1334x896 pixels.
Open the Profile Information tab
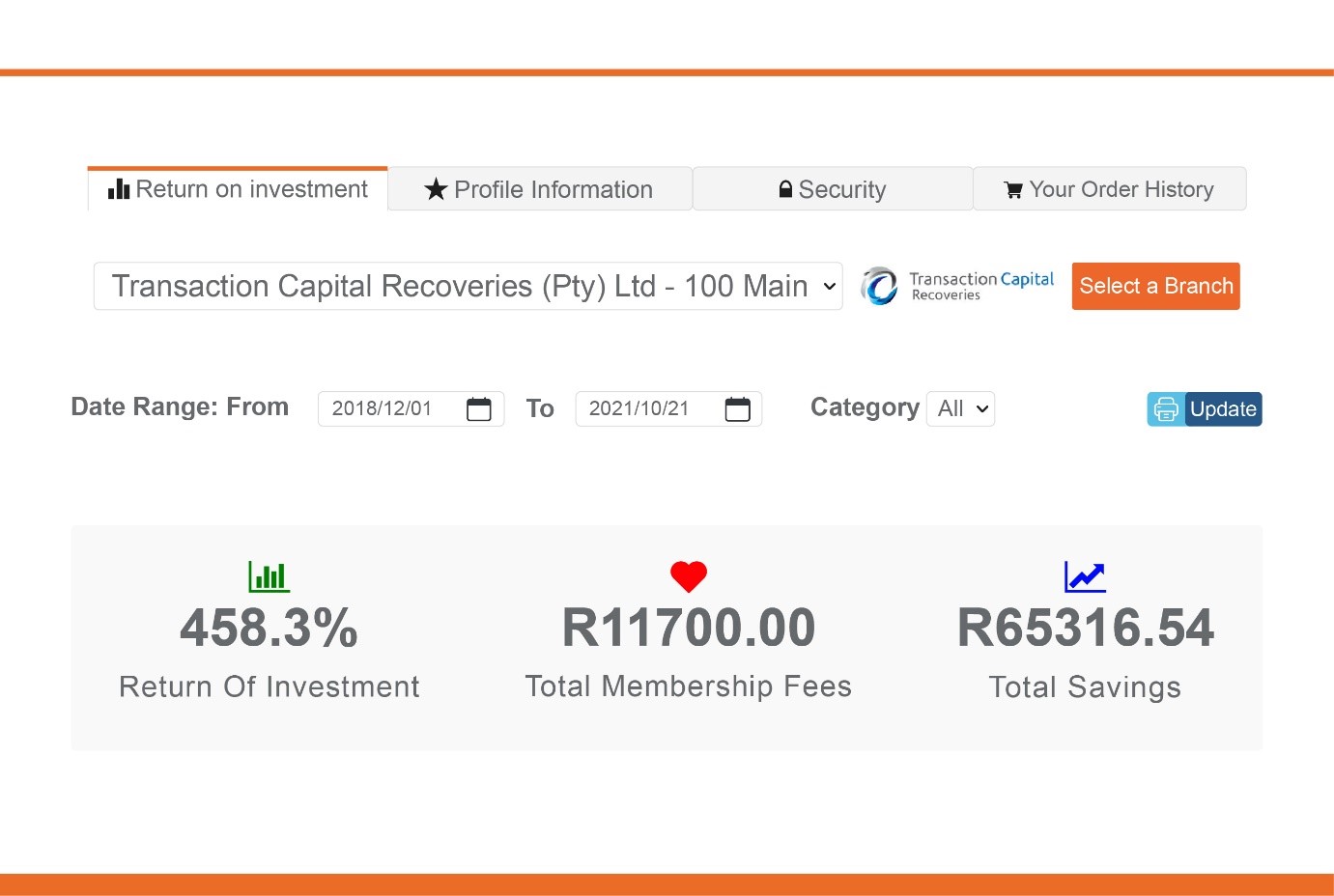point(539,189)
